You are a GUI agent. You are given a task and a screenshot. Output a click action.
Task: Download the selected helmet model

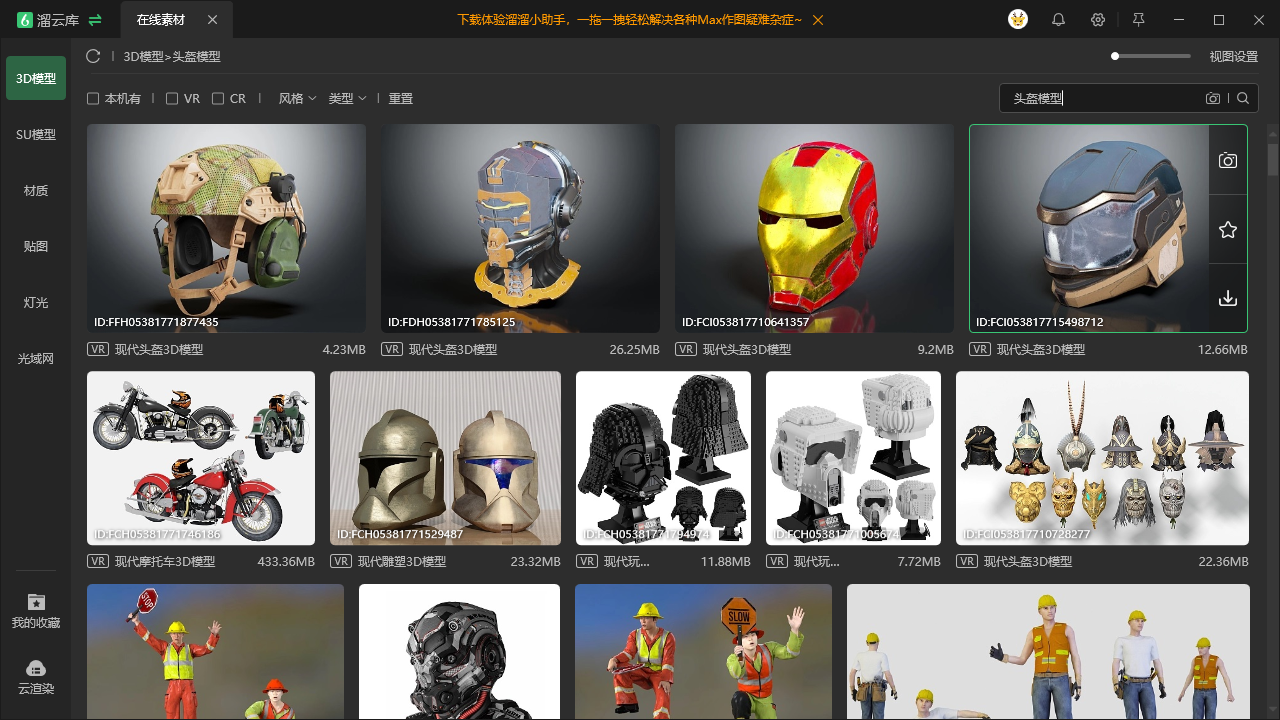point(1228,298)
